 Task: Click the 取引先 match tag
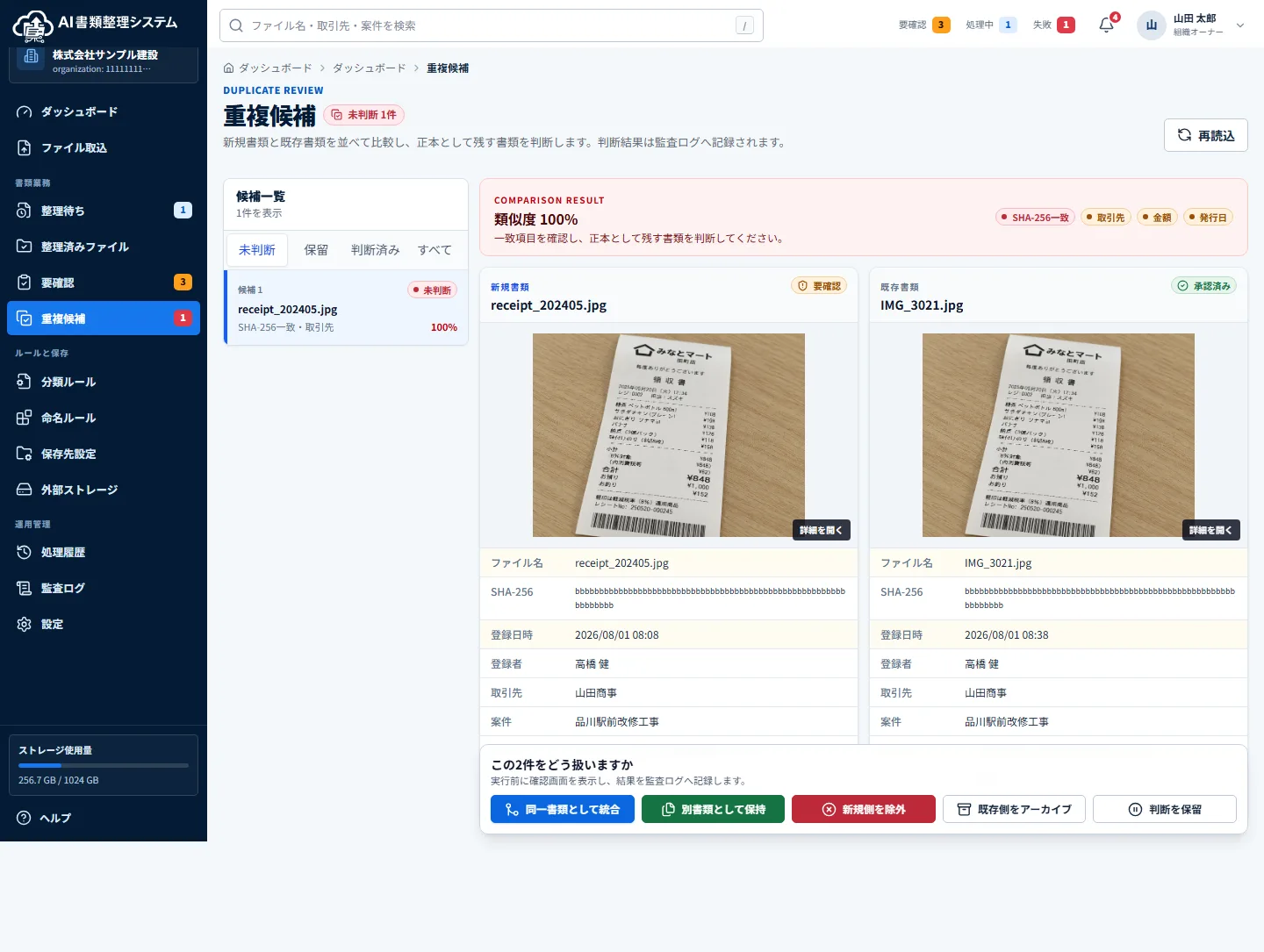[1105, 218]
